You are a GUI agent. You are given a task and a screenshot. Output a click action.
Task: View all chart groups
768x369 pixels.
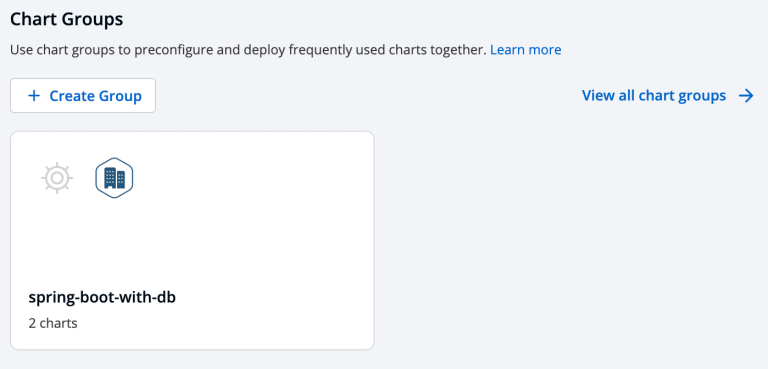(668, 96)
